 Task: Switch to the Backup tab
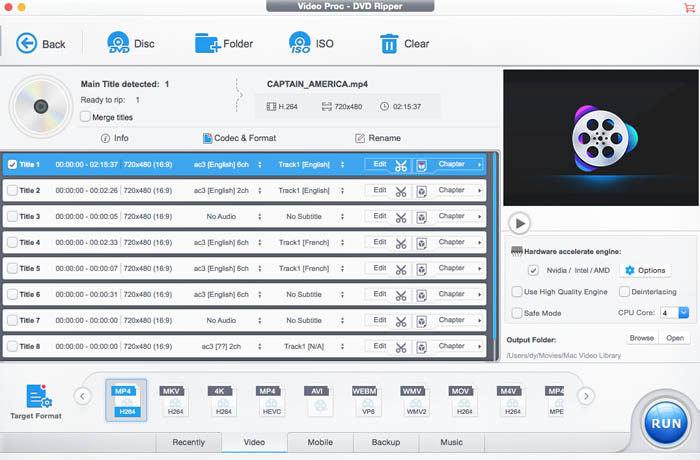click(386, 442)
